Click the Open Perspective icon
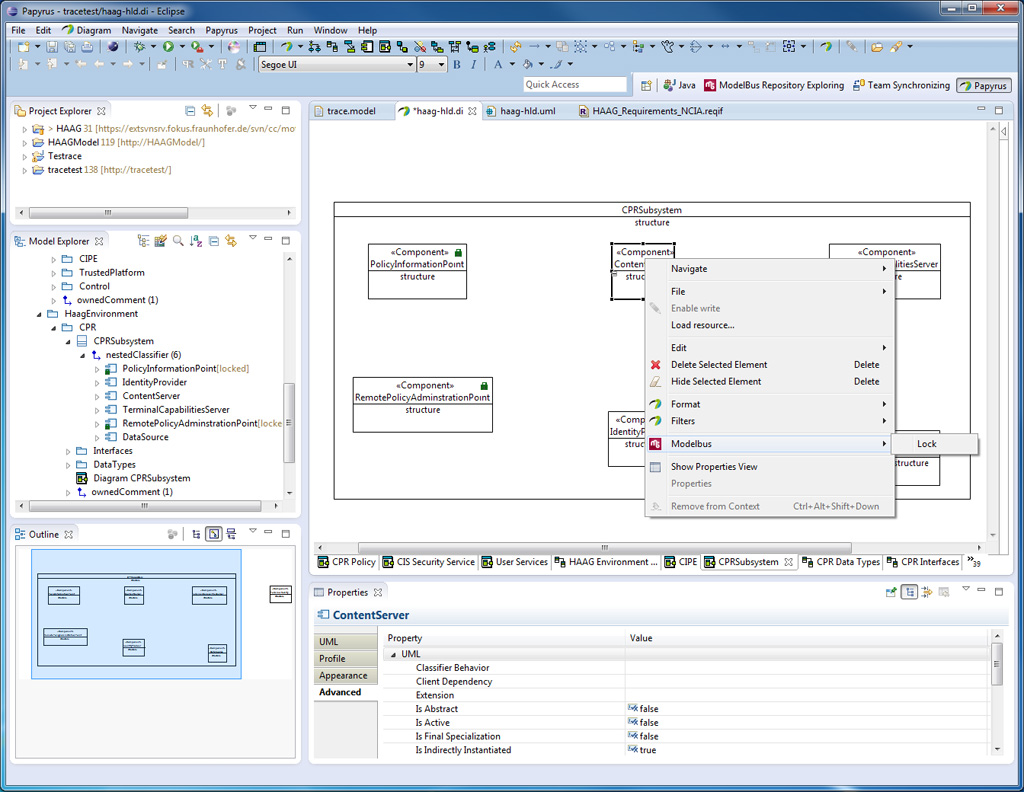 tap(646, 85)
